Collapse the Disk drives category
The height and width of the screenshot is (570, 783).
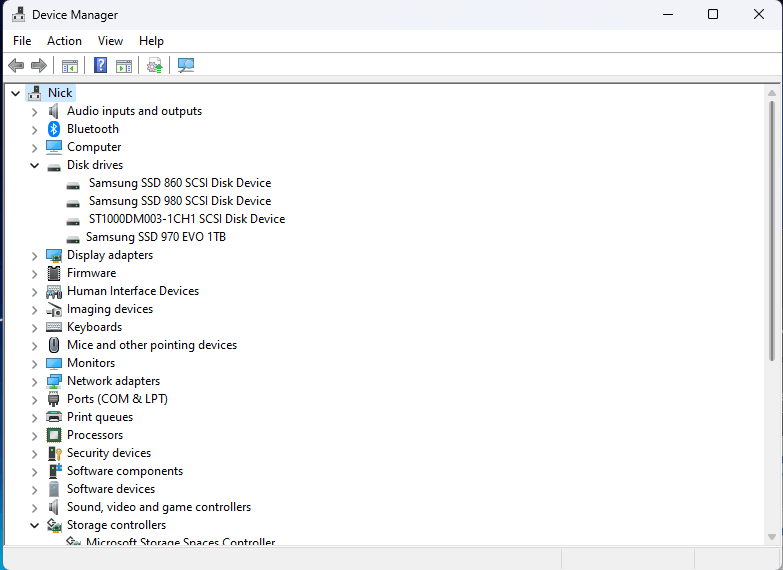pos(34,165)
